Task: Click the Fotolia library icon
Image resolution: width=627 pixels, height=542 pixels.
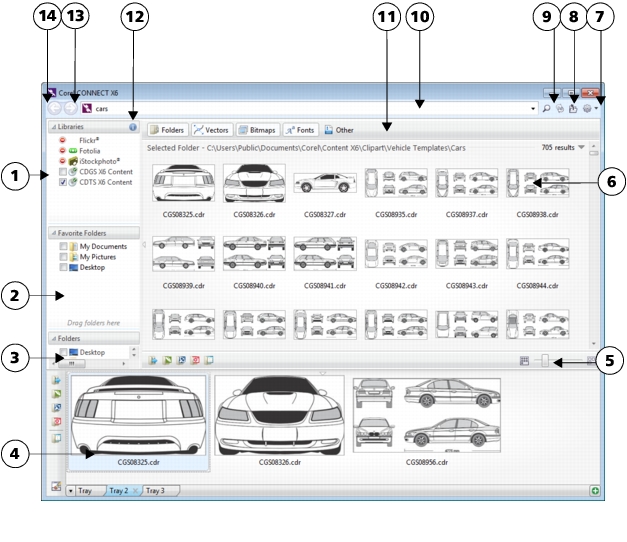Action: [72, 151]
